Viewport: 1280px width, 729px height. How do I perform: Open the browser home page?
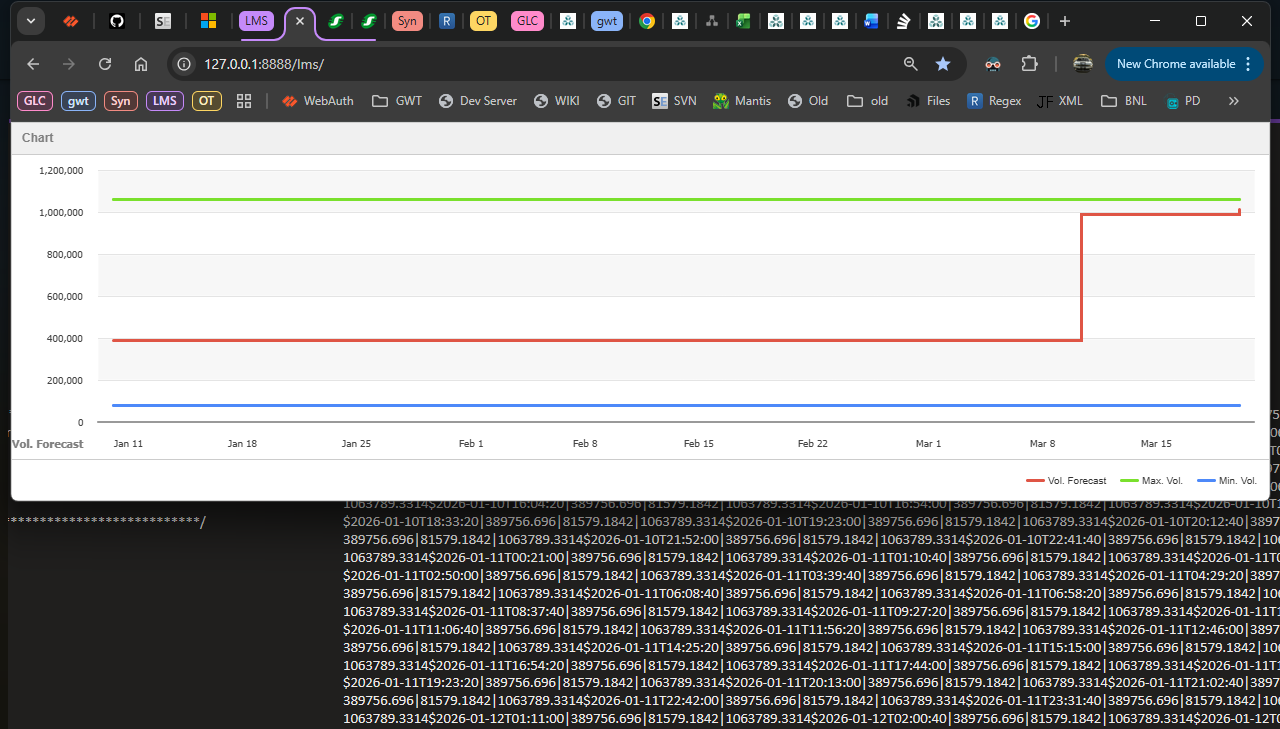click(x=141, y=64)
